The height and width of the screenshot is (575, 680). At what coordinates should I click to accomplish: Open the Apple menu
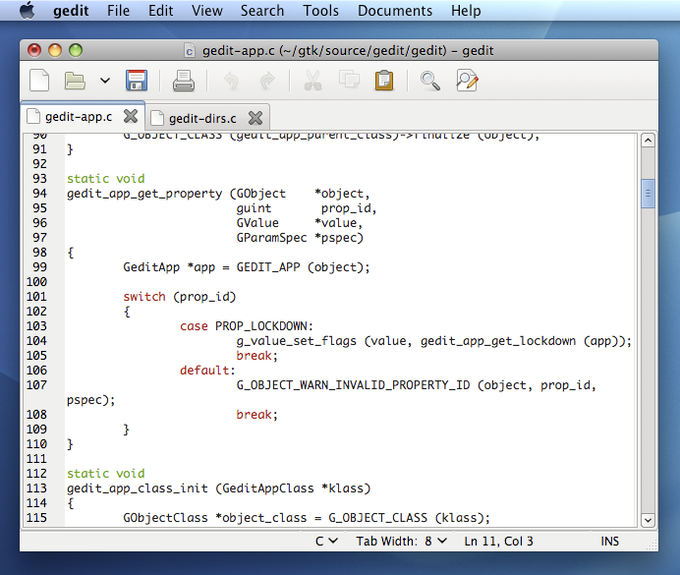pyautogui.click(x=27, y=10)
